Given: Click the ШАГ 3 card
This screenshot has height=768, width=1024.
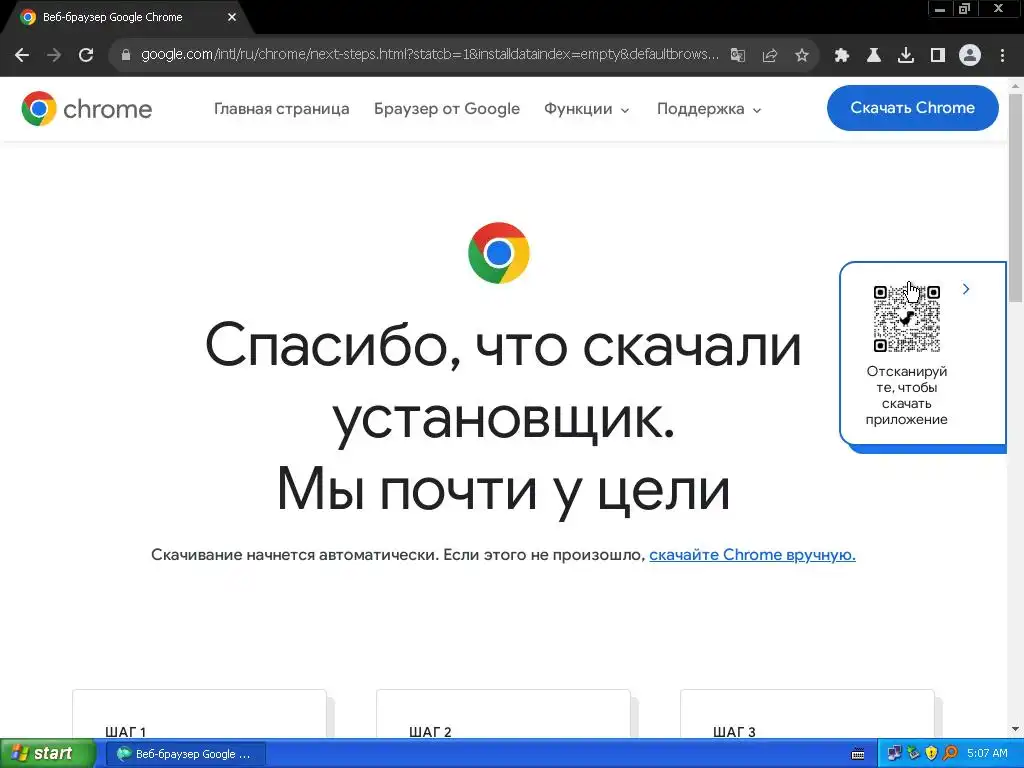Looking at the screenshot, I should 807,714.
